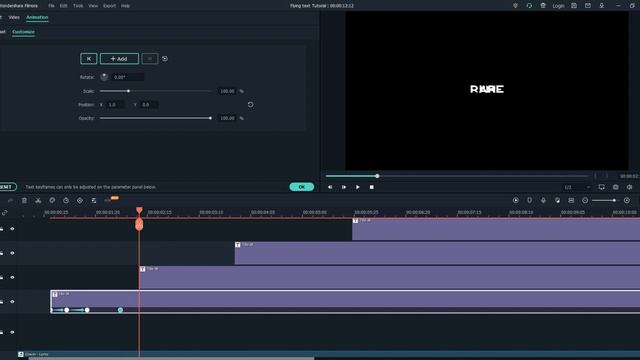Open the Help menu
Viewport: 640px width, 360px height.
click(125, 6)
